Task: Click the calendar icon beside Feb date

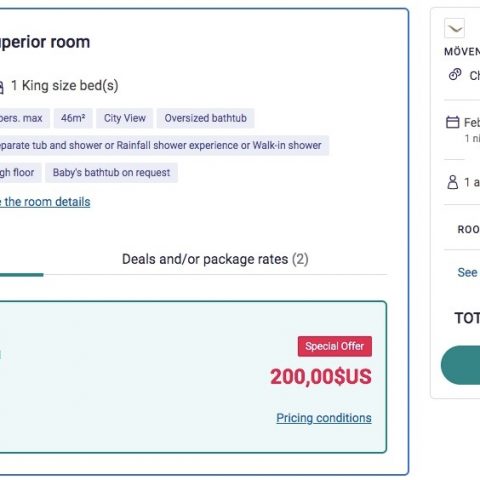Action: 452,122
